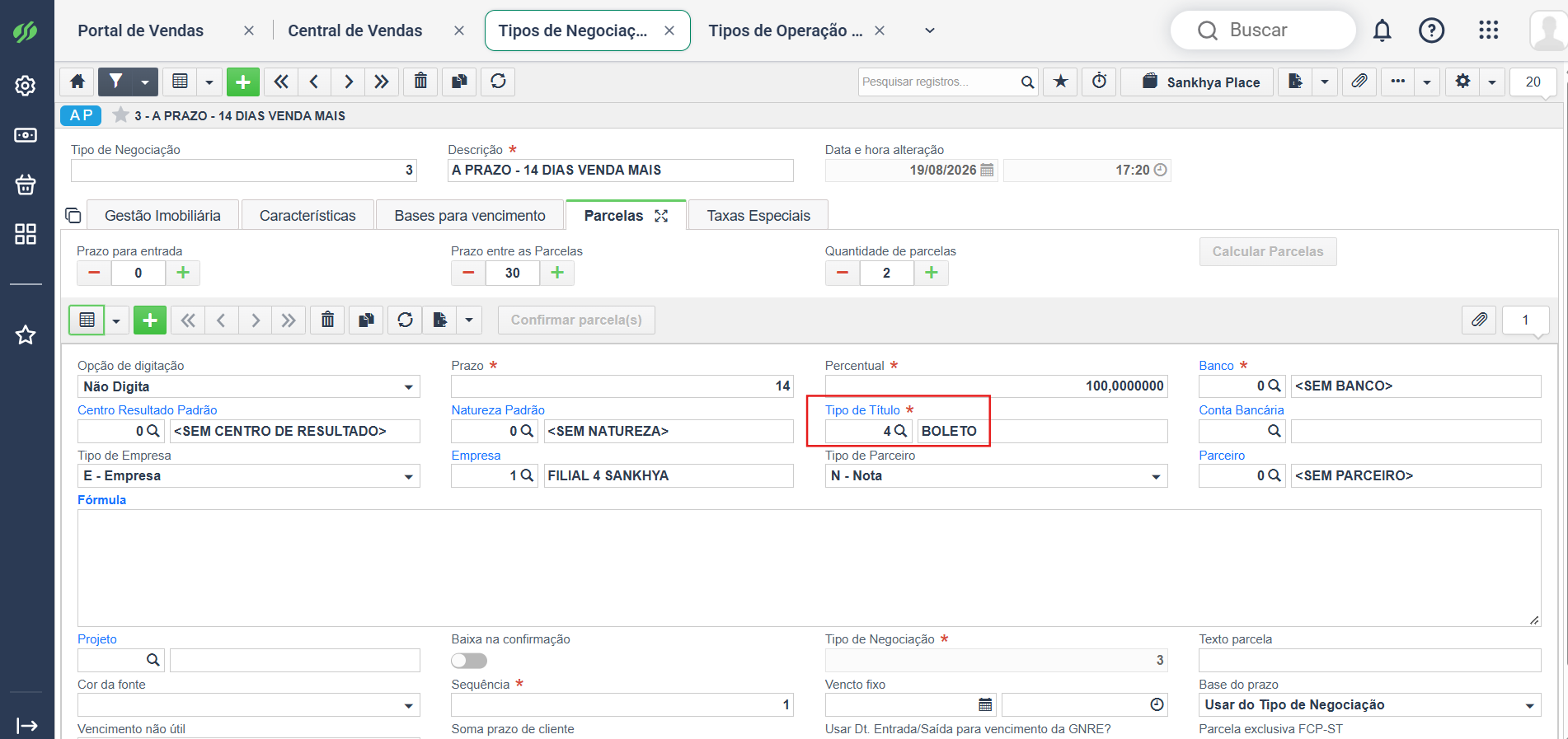Add a new parcela with the green plus
The image size is (1568, 739).
[150, 320]
